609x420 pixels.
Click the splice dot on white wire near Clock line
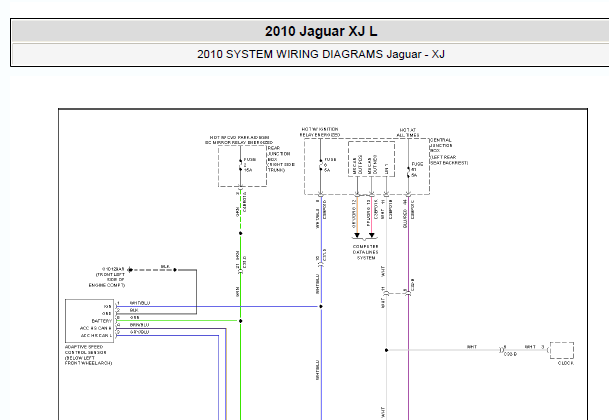coord(386,350)
